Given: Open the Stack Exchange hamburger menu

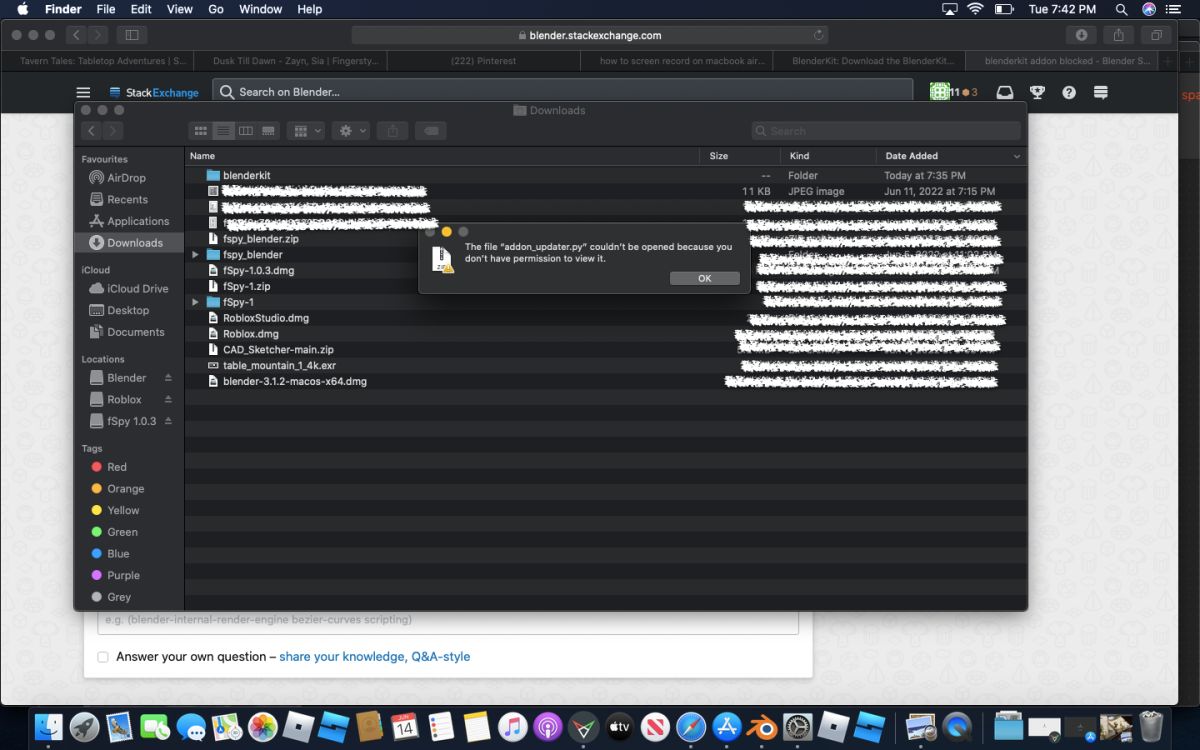Looking at the screenshot, I should [x=83, y=92].
